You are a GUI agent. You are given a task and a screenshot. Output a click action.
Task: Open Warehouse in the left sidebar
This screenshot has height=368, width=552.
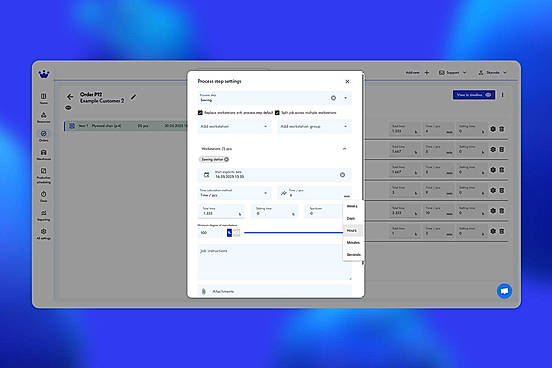pyautogui.click(x=44, y=155)
